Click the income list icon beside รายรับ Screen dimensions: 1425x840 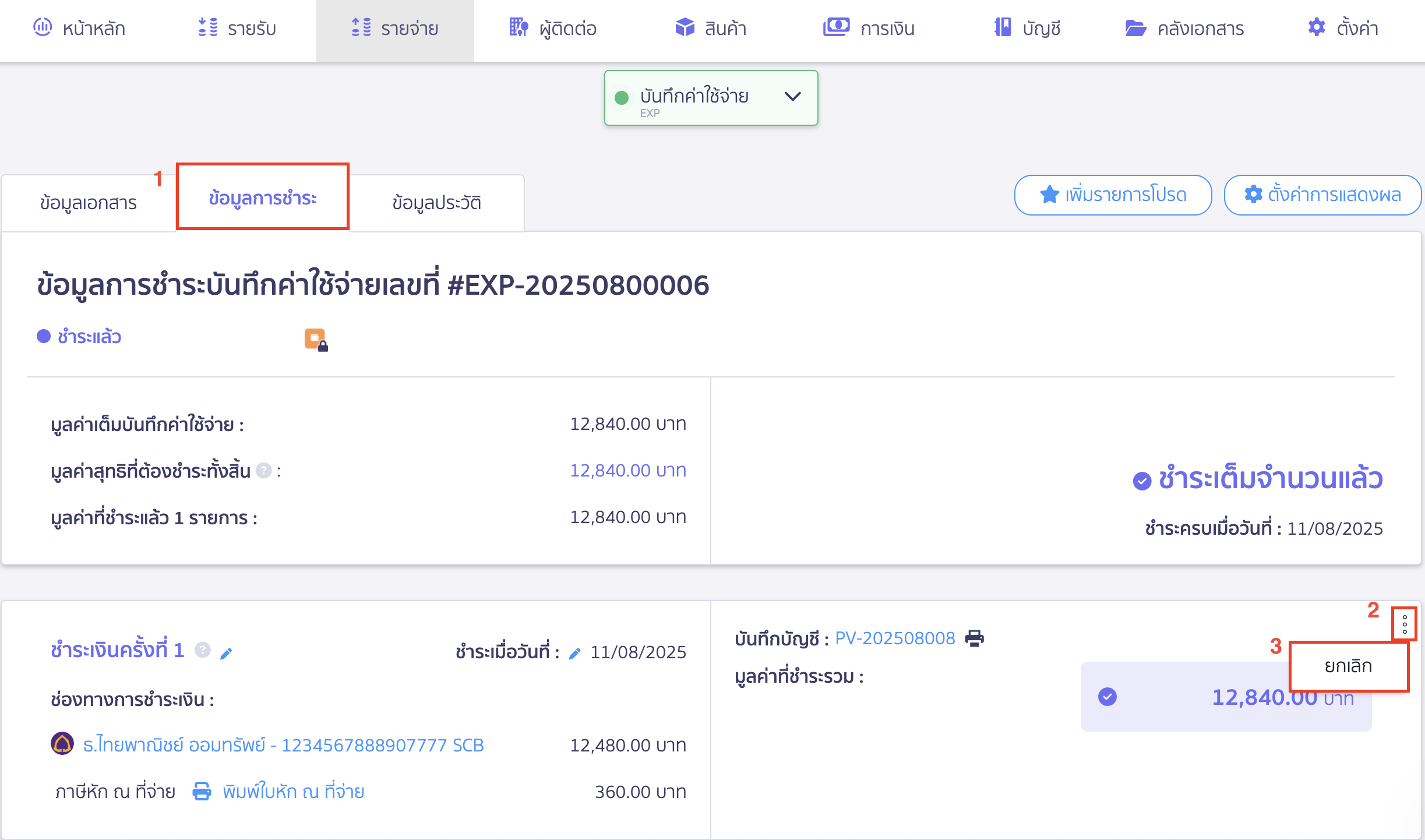click(x=208, y=27)
